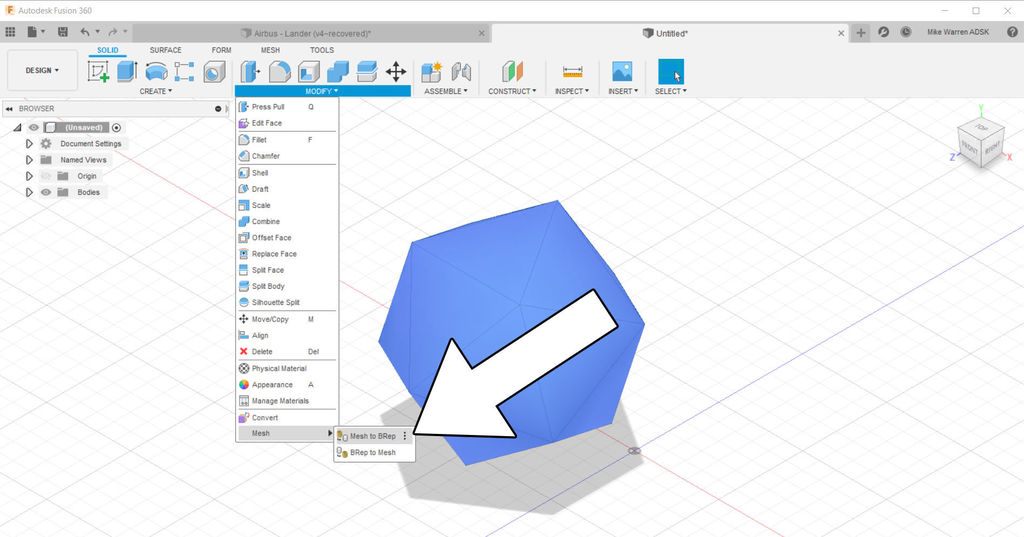Screen dimensions: 1024x537
Task: Save the design with the floppy icon
Action: (63, 31)
